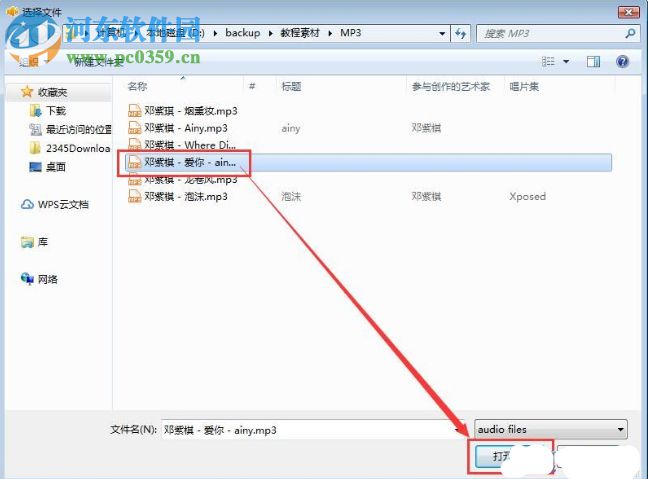Click the 泡沫 title cell
The height and width of the screenshot is (479, 648).
(291, 196)
